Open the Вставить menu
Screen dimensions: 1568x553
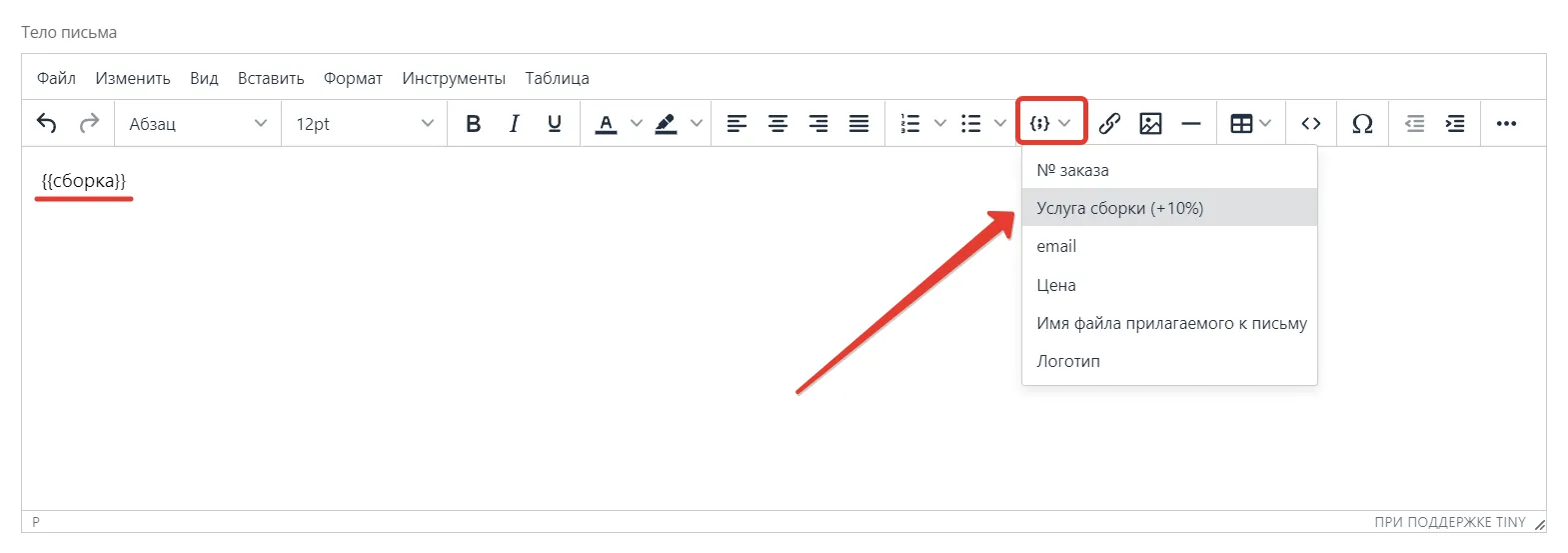[271, 78]
